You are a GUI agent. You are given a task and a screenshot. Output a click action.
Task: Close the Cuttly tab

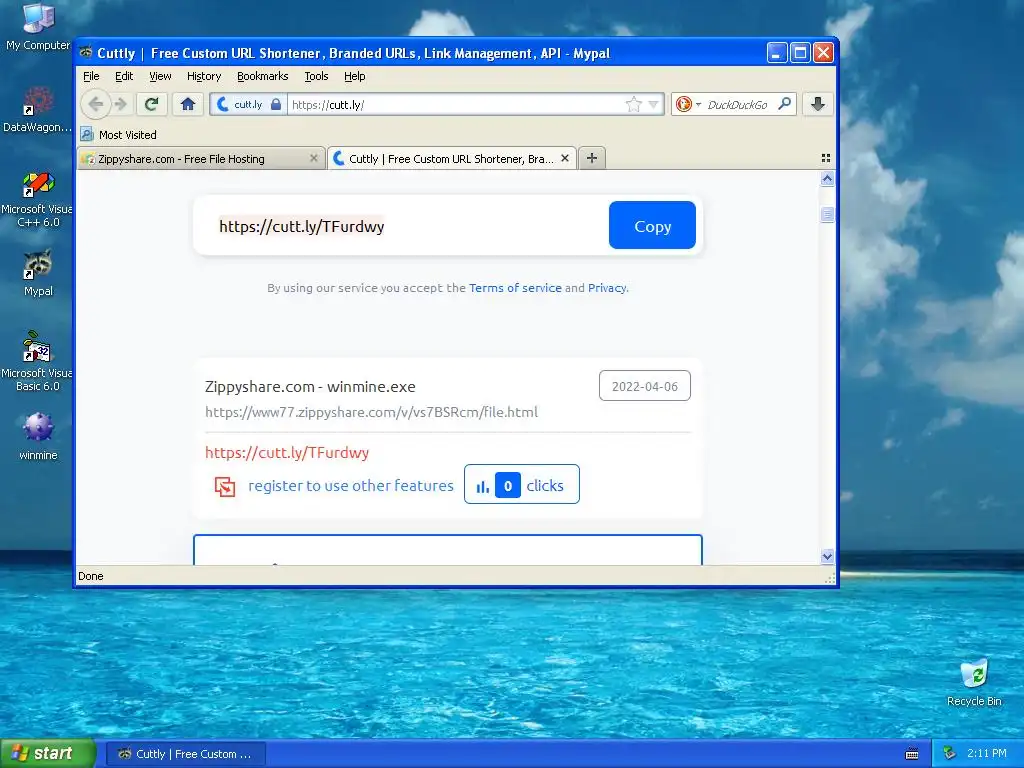point(565,158)
